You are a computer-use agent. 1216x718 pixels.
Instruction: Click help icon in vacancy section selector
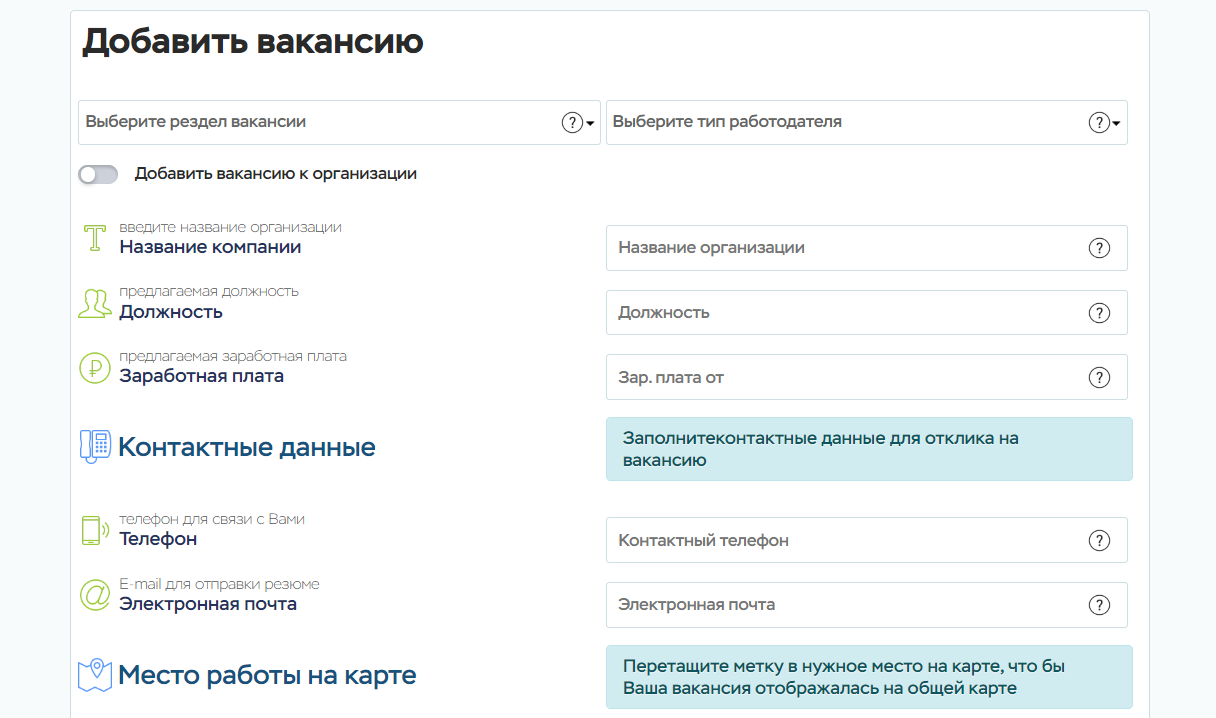[572, 123]
